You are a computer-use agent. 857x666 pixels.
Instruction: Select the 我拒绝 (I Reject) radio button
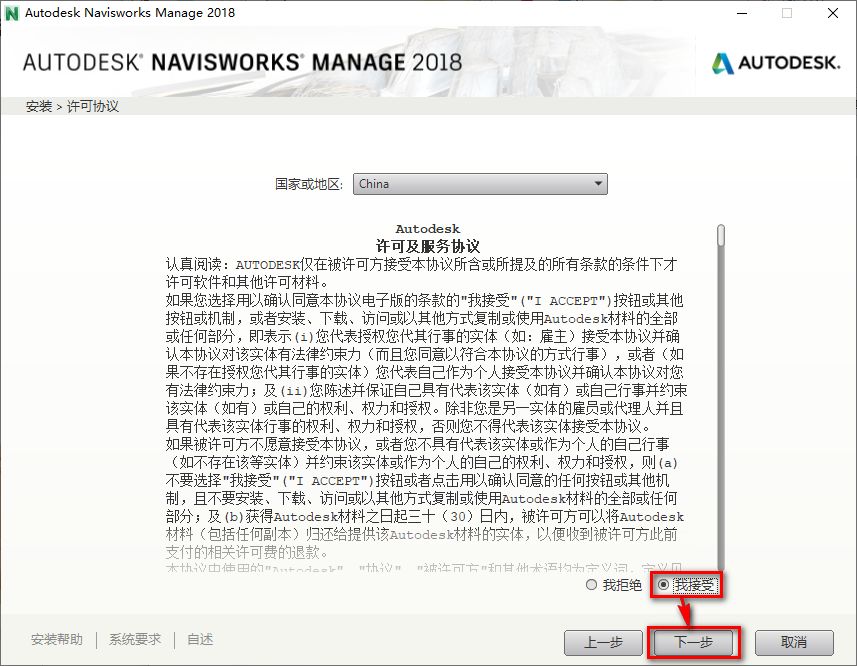[x=591, y=586]
